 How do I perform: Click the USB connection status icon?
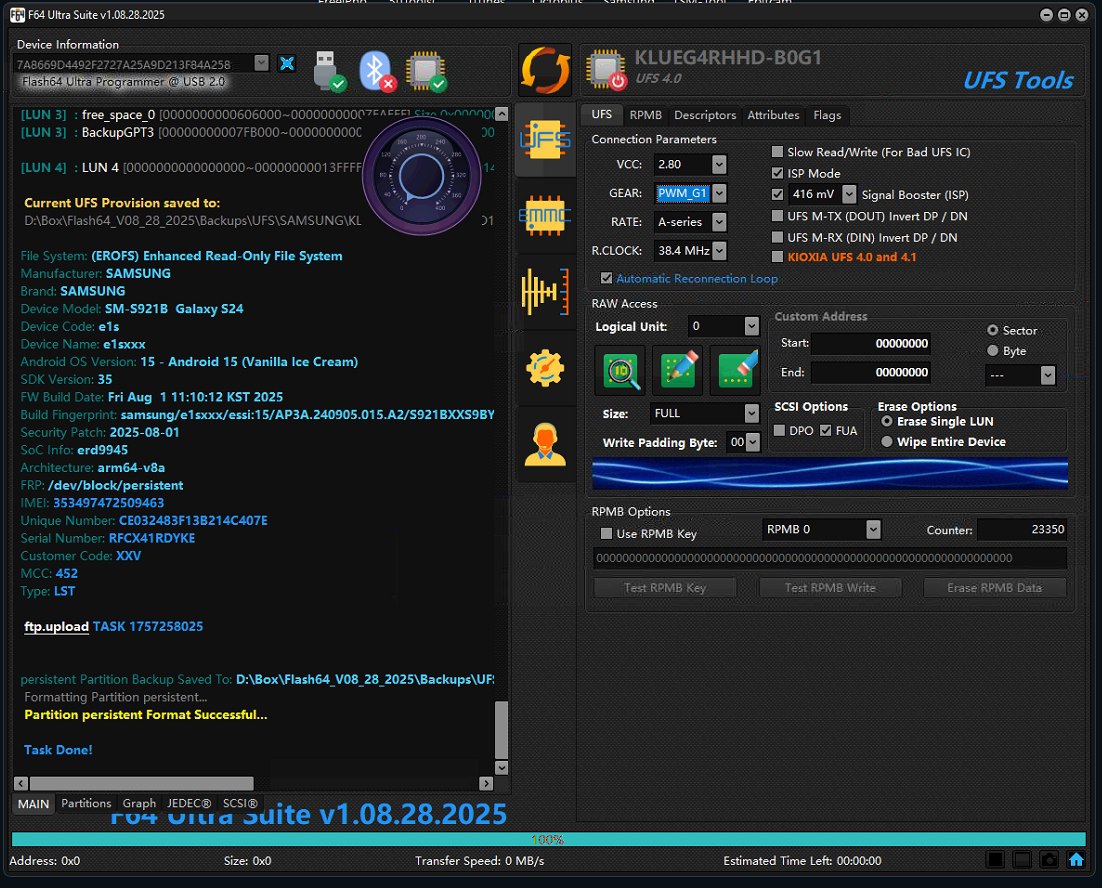pyautogui.click(x=328, y=71)
